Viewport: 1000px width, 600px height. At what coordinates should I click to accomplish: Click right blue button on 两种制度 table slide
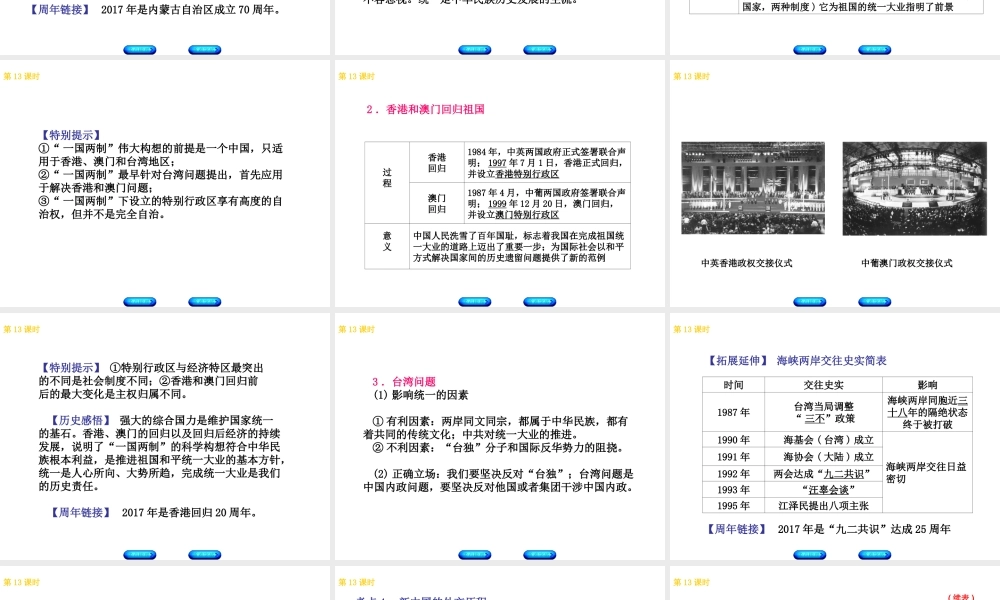(x=875, y=50)
